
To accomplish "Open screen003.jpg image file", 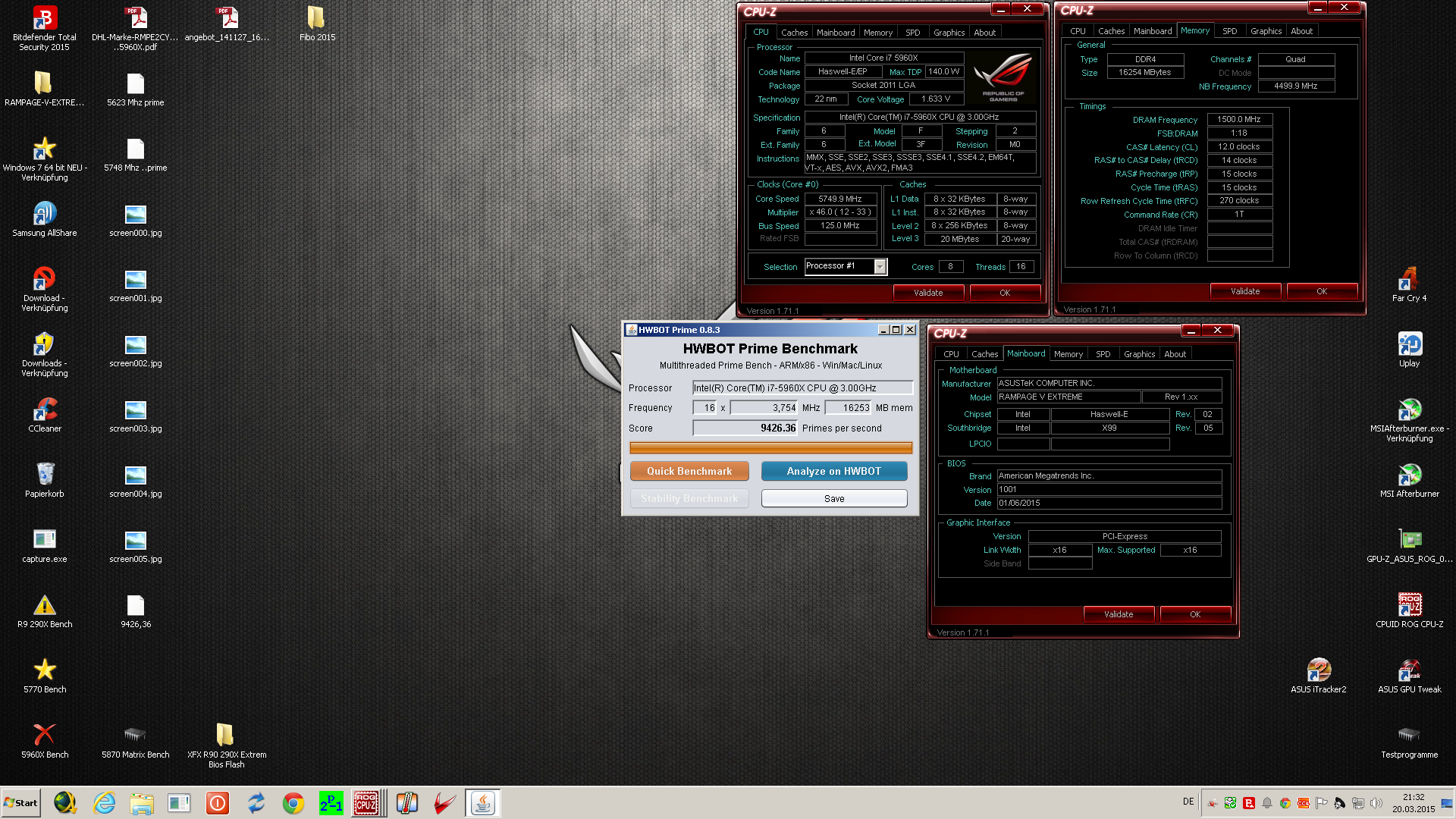I will click(135, 415).
